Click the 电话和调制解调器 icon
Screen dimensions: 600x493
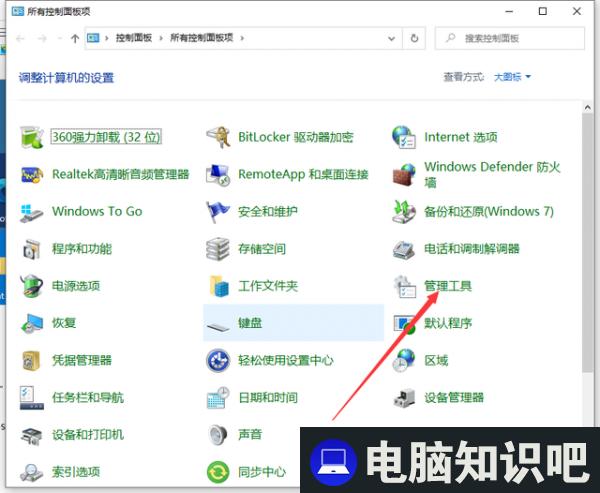coord(404,249)
